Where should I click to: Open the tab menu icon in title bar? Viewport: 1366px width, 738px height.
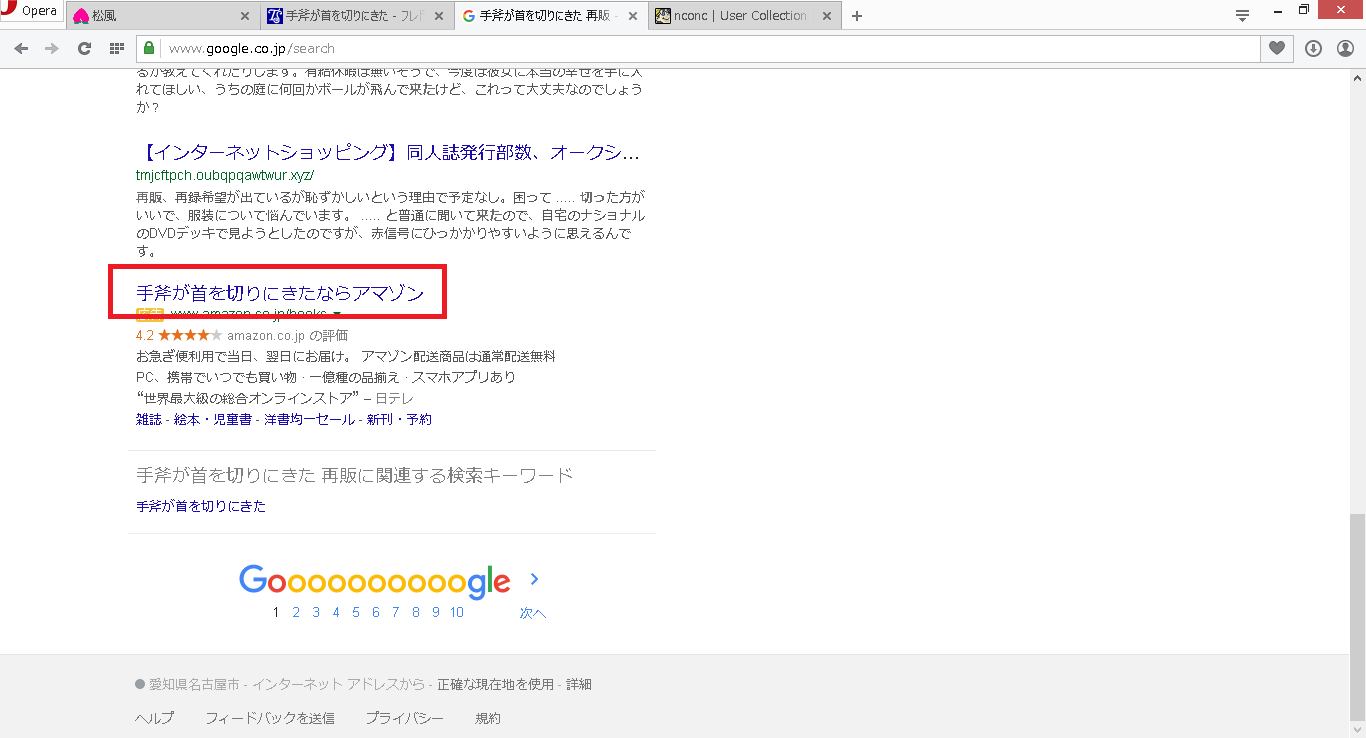click(1242, 15)
